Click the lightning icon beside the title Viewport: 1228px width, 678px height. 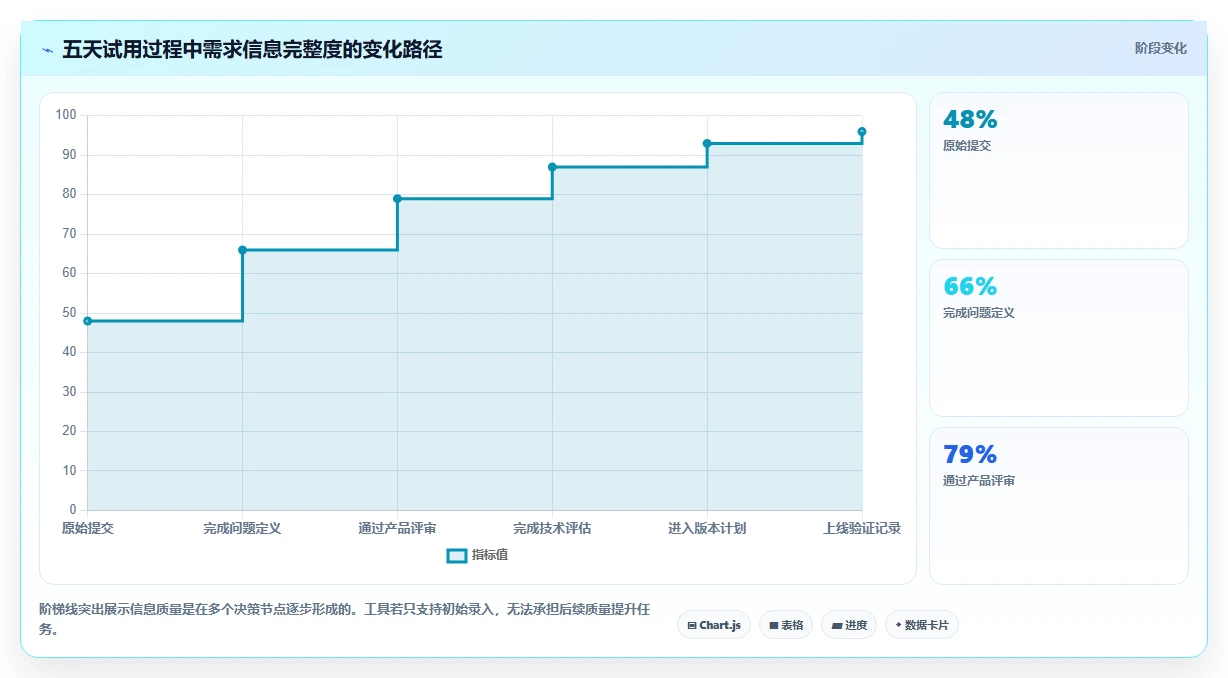coord(47,50)
